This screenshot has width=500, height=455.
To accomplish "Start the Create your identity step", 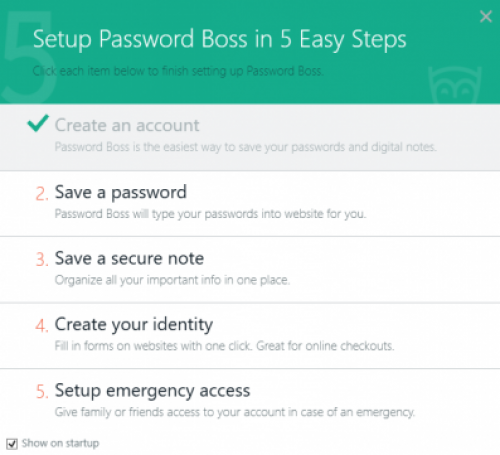I will point(250,336).
